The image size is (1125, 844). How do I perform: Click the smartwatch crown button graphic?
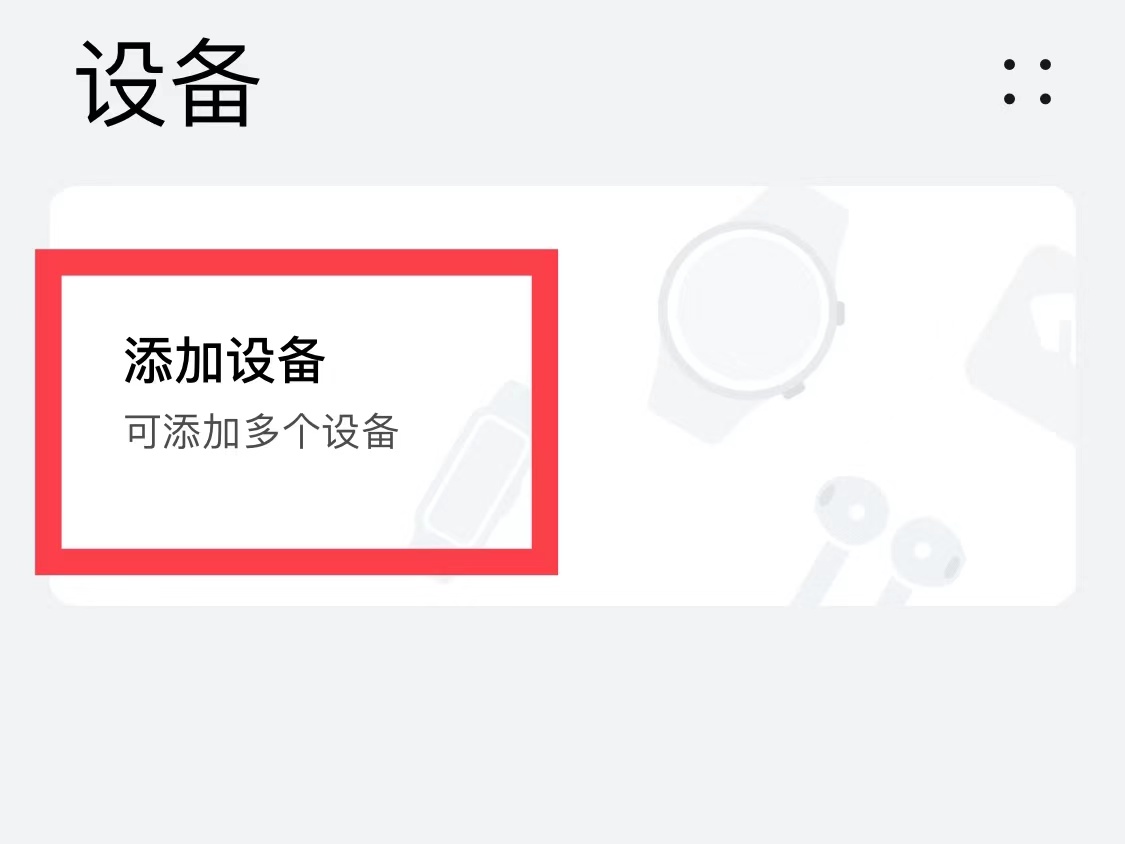click(x=840, y=313)
